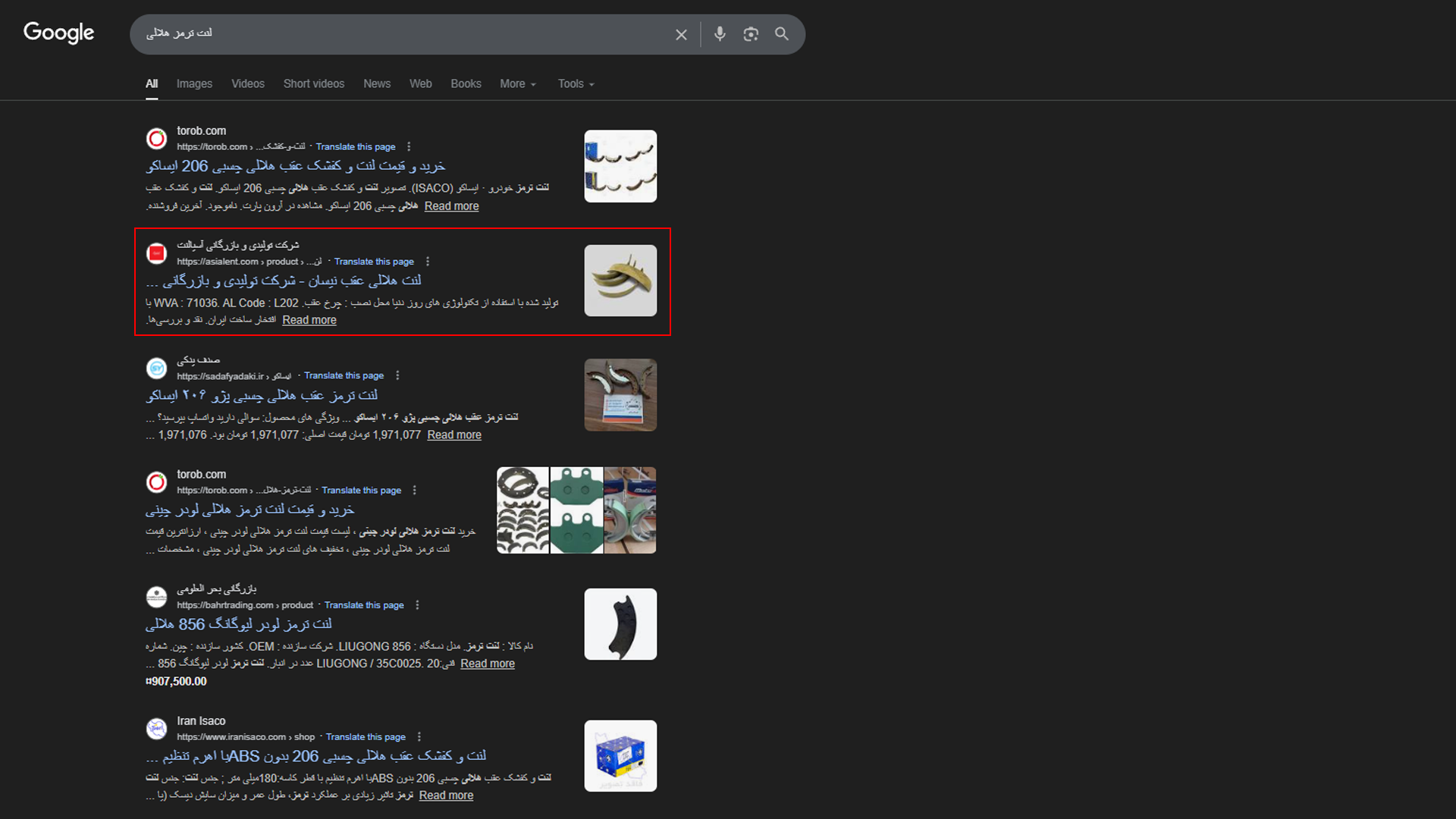
Task: Translate the sadafyadaki.ir result page
Action: click(x=344, y=375)
